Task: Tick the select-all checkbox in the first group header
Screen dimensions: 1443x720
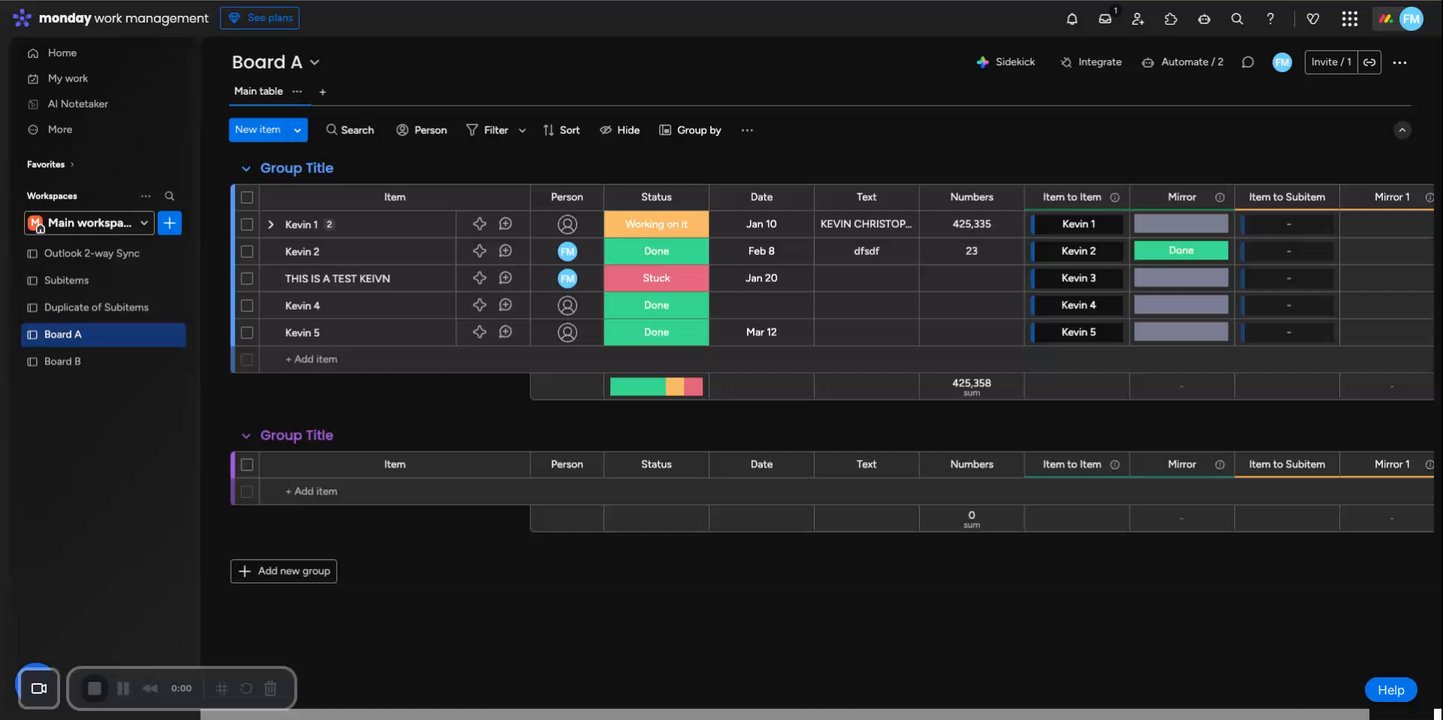Action: pos(247,197)
